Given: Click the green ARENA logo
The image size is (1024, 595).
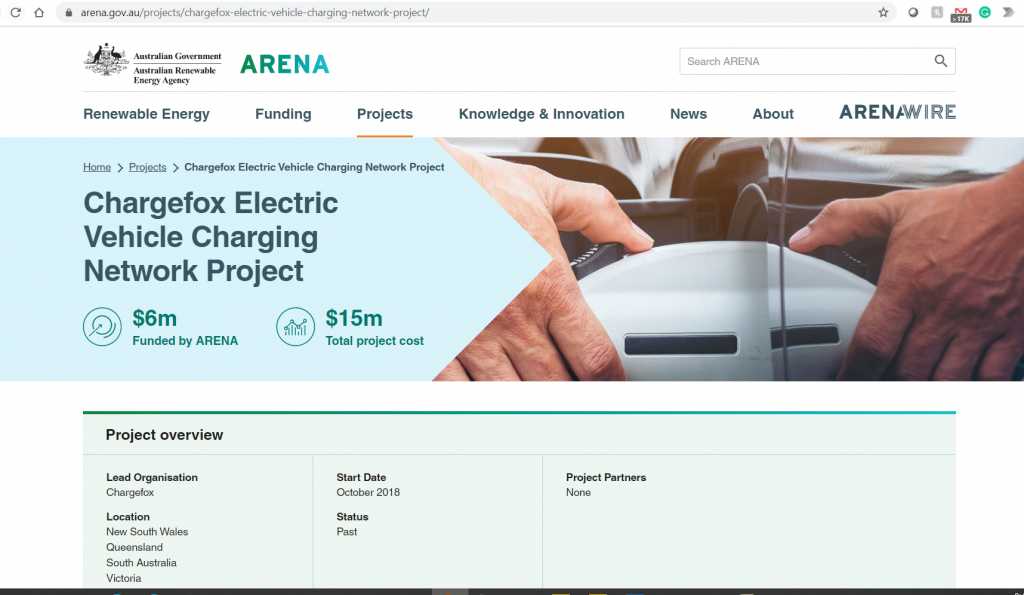Looking at the screenshot, I should click(285, 64).
